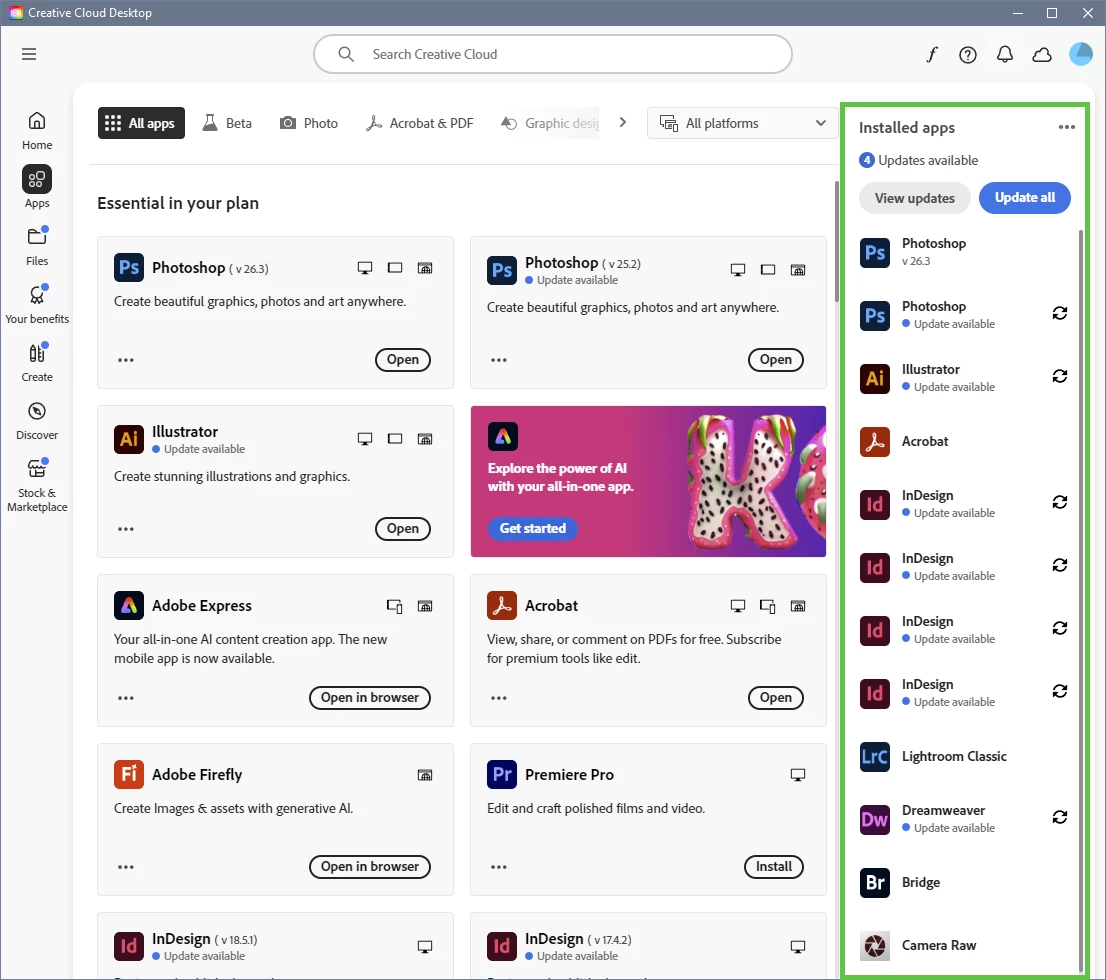Click the Acrobat icon in Installed apps
Viewport: 1106px width, 980px height.
(875, 442)
